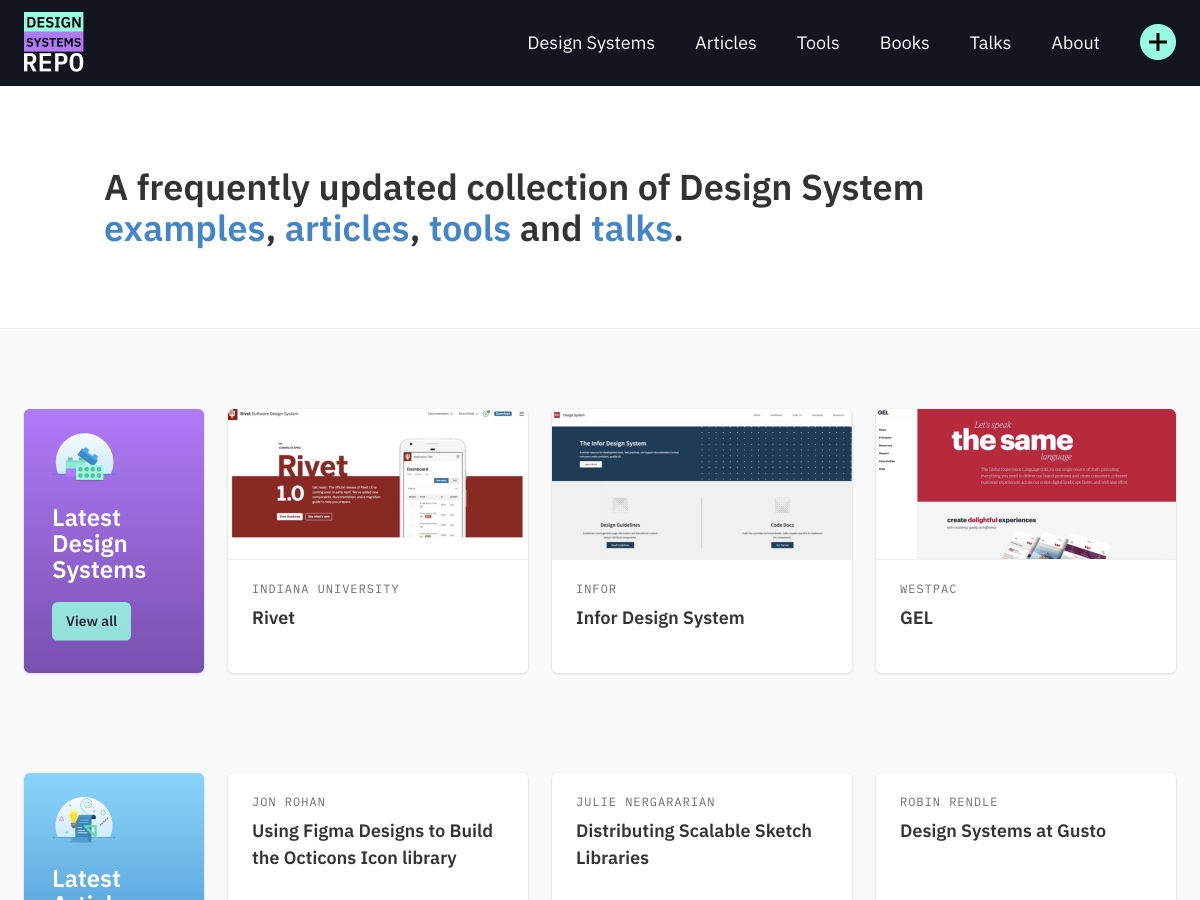Click the Latest Articles illustration icon
This screenshot has width=1200, height=900.
[85, 819]
